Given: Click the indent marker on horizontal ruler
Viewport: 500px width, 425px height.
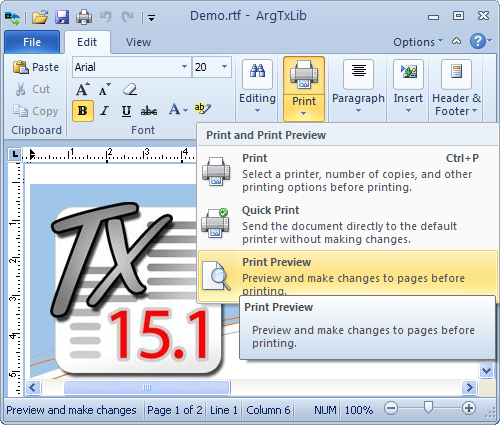Looking at the screenshot, I should [32, 155].
